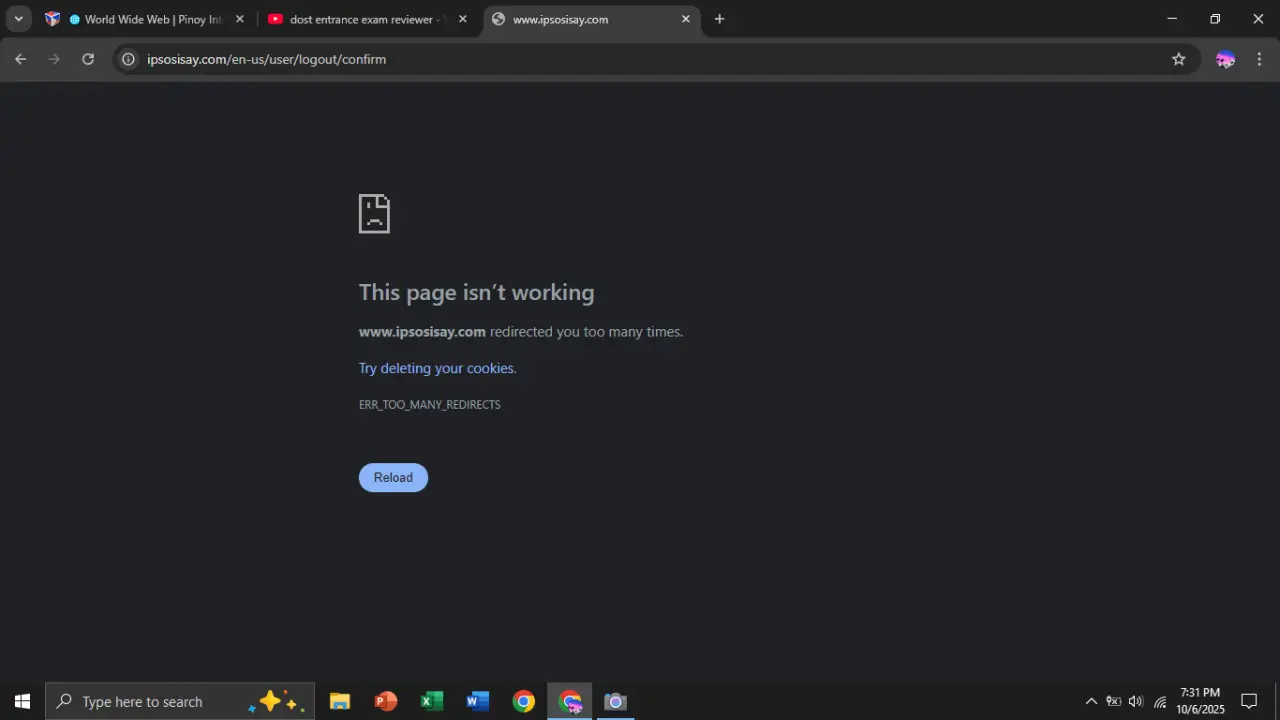
Task: Open Chrome three-dot menu
Action: (1259, 59)
